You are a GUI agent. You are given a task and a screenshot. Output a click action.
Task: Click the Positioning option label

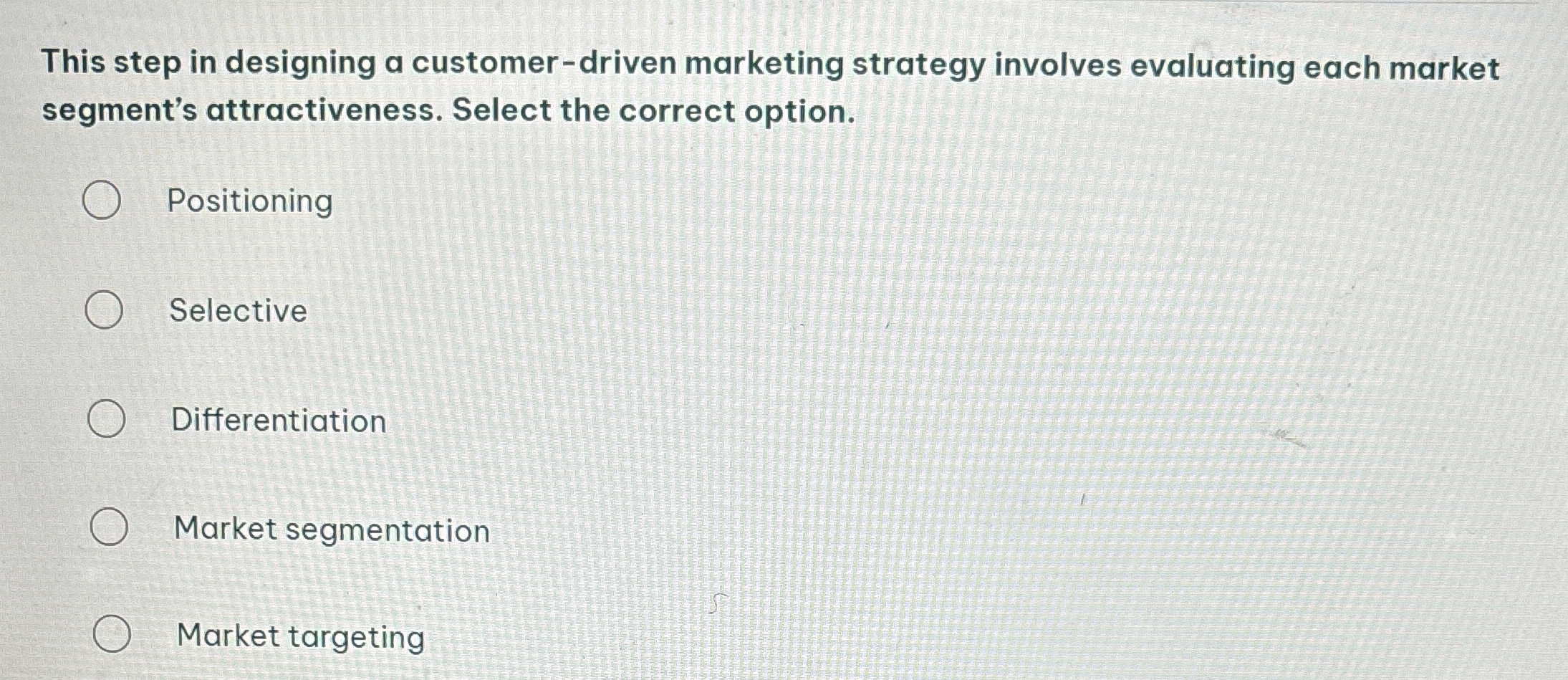point(248,202)
